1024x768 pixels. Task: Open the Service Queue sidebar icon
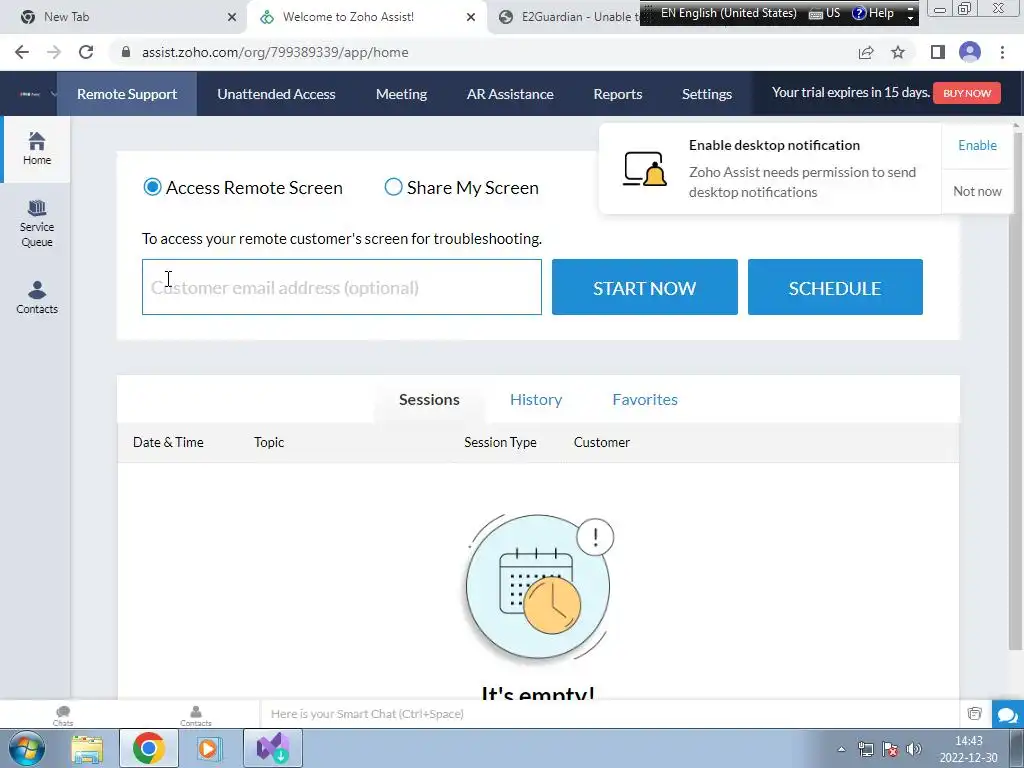coord(37,224)
